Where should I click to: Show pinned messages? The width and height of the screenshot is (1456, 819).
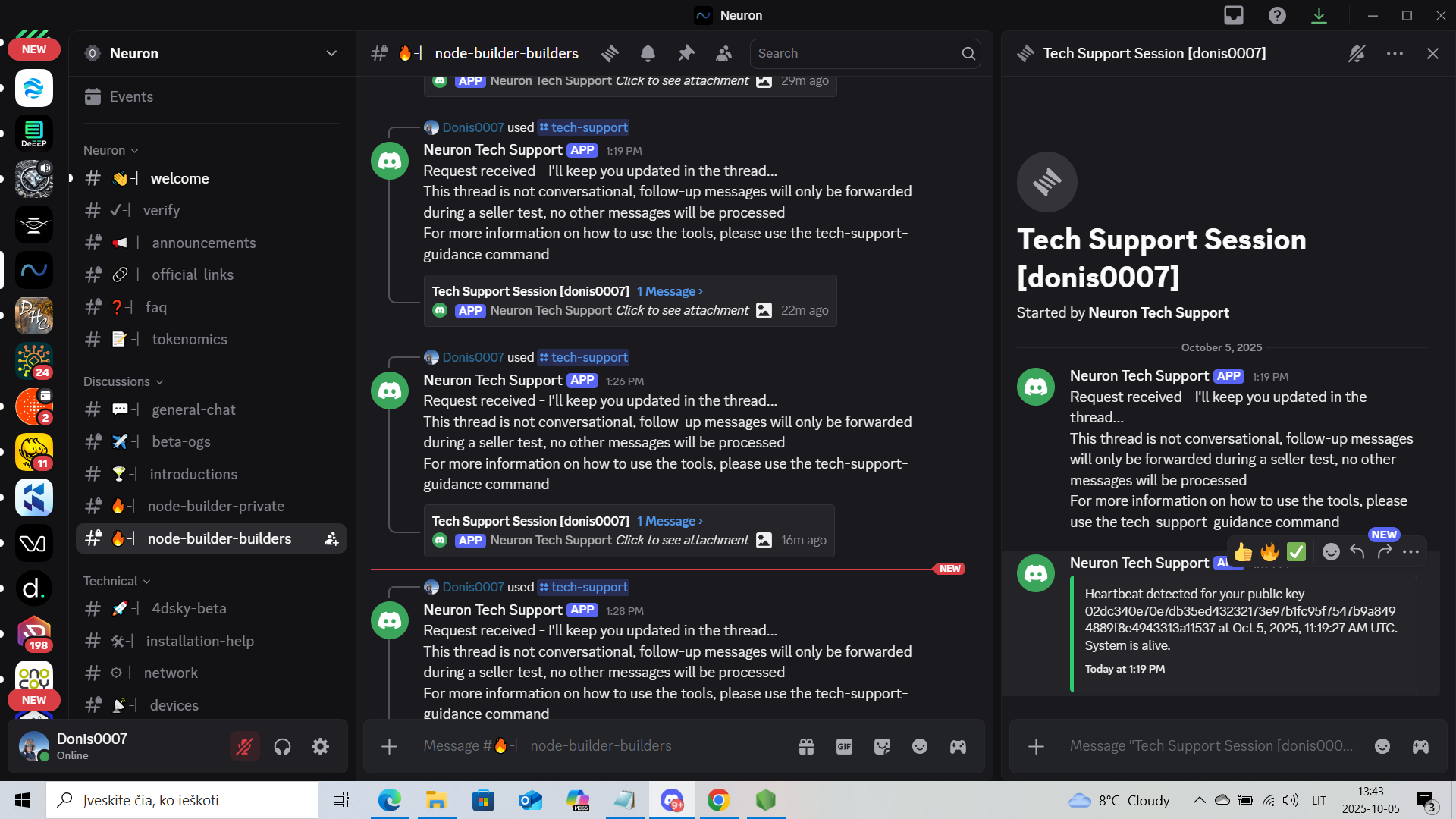(686, 53)
